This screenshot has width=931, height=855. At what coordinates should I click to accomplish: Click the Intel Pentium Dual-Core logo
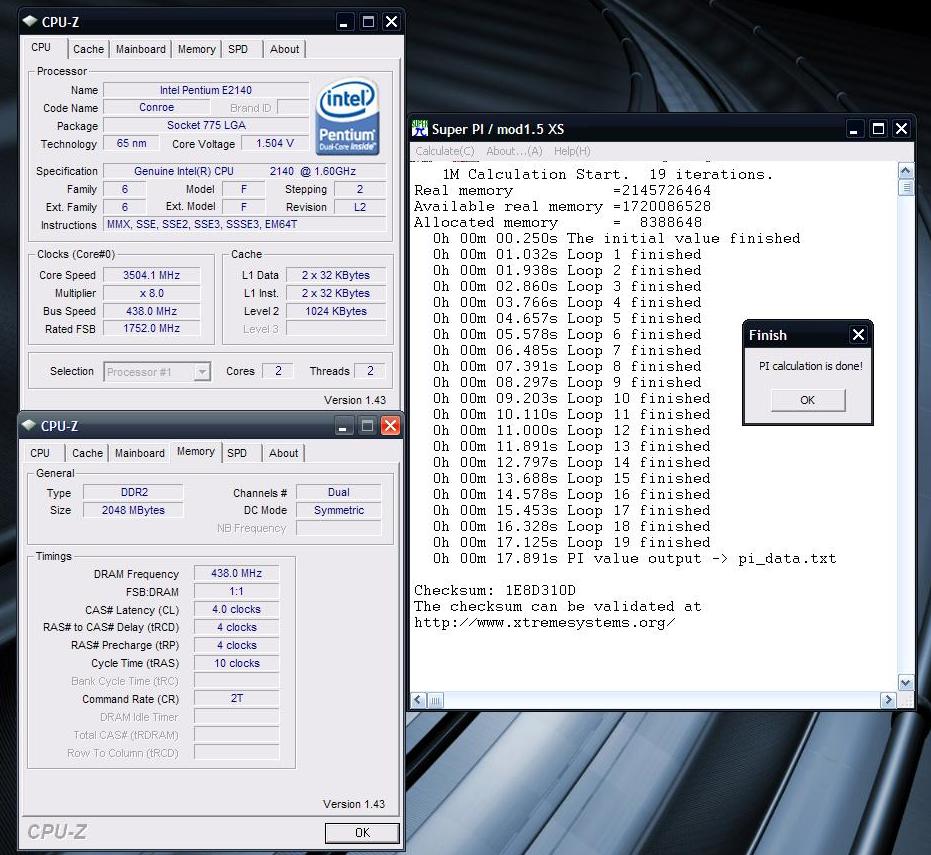(x=347, y=117)
